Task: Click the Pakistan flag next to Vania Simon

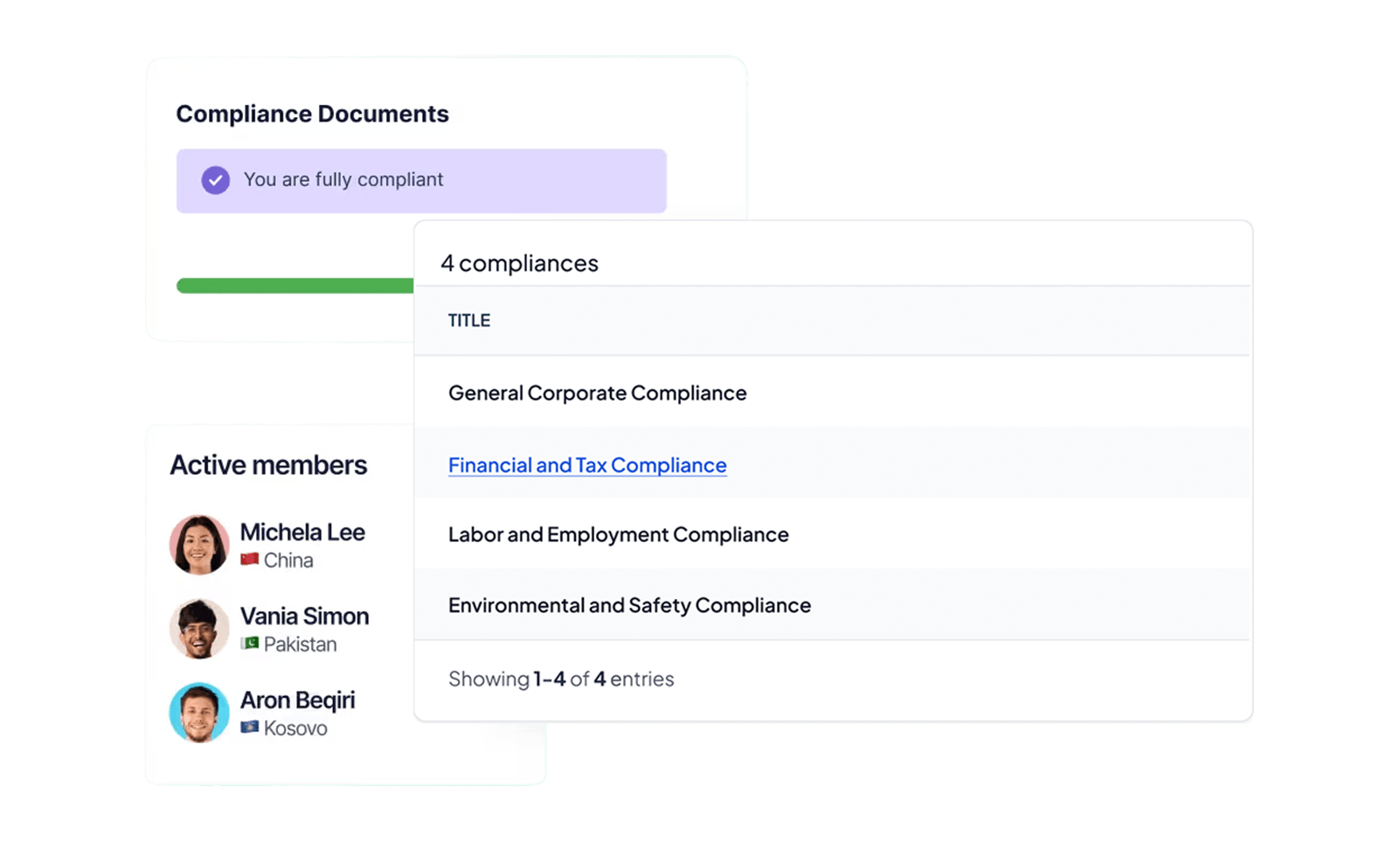Action: [x=249, y=644]
